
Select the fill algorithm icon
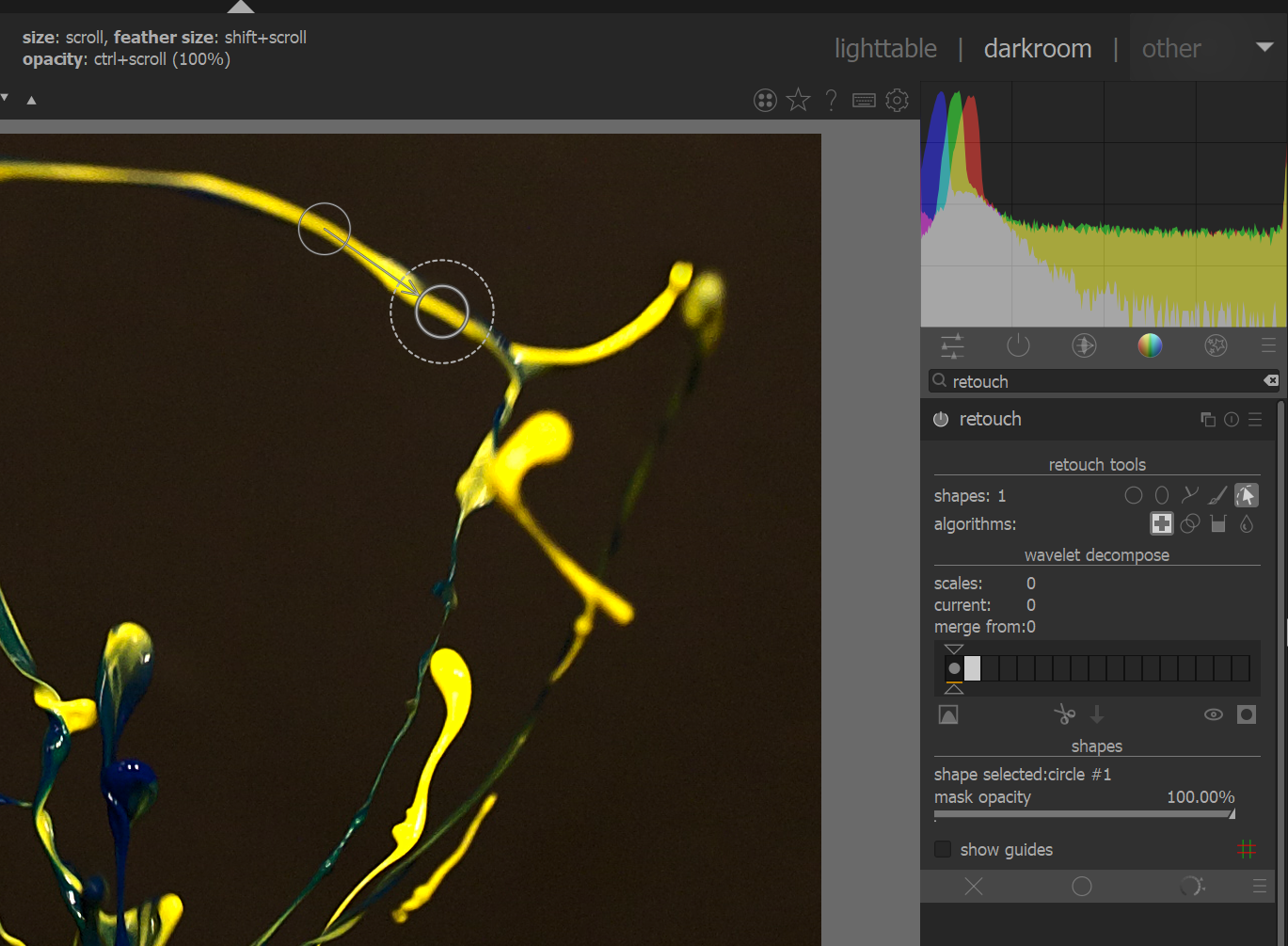point(1218,524)
